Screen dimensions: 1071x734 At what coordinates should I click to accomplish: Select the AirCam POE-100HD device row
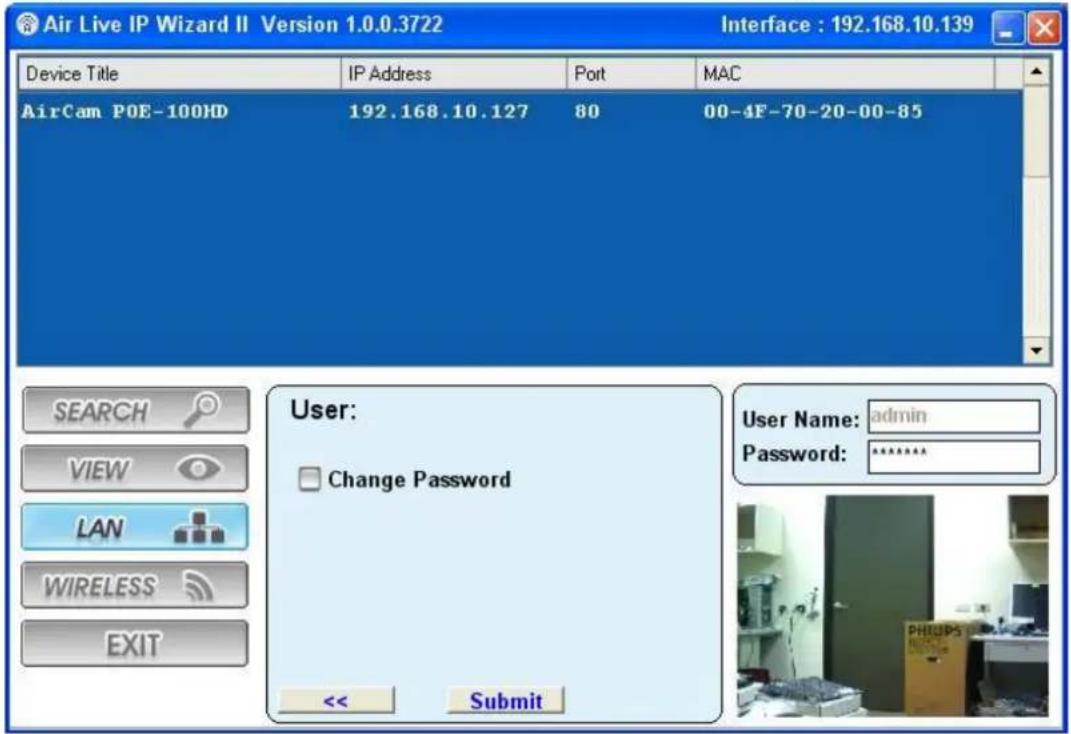click(x=520, y=111)
